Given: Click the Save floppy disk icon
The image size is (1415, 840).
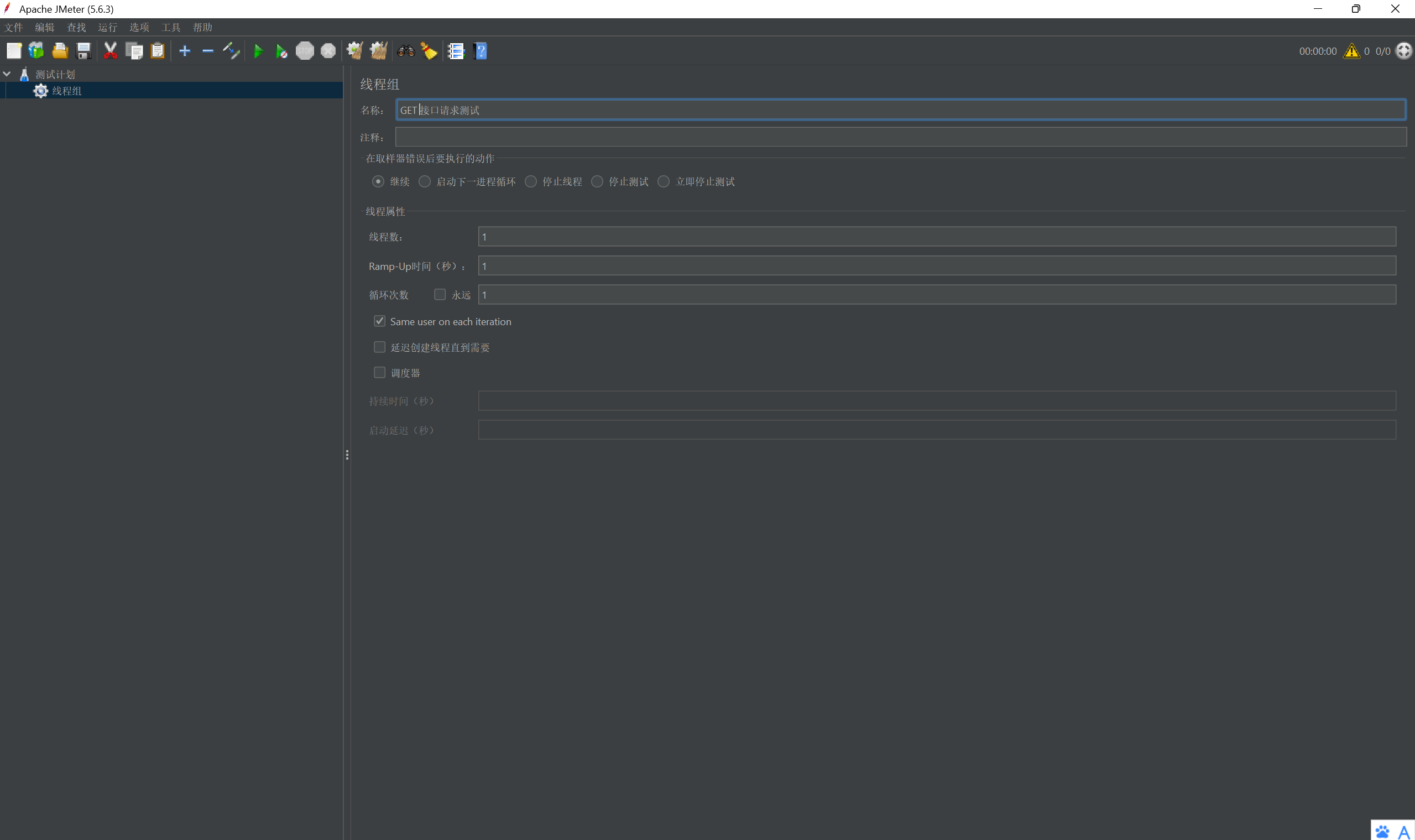Looking at the screenshot, I should (x=83, y=51).
